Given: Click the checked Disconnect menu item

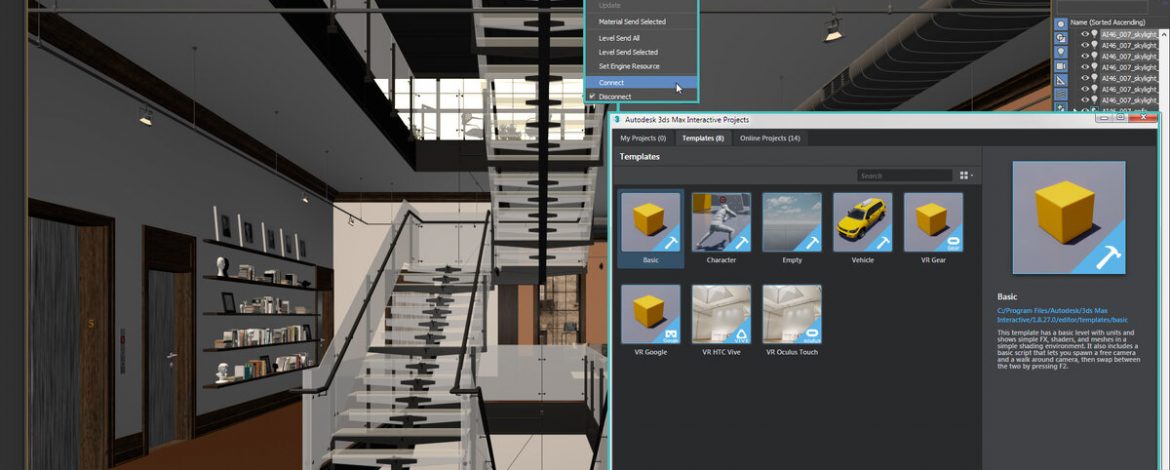Looking at the screenshot, I should 641,96.
